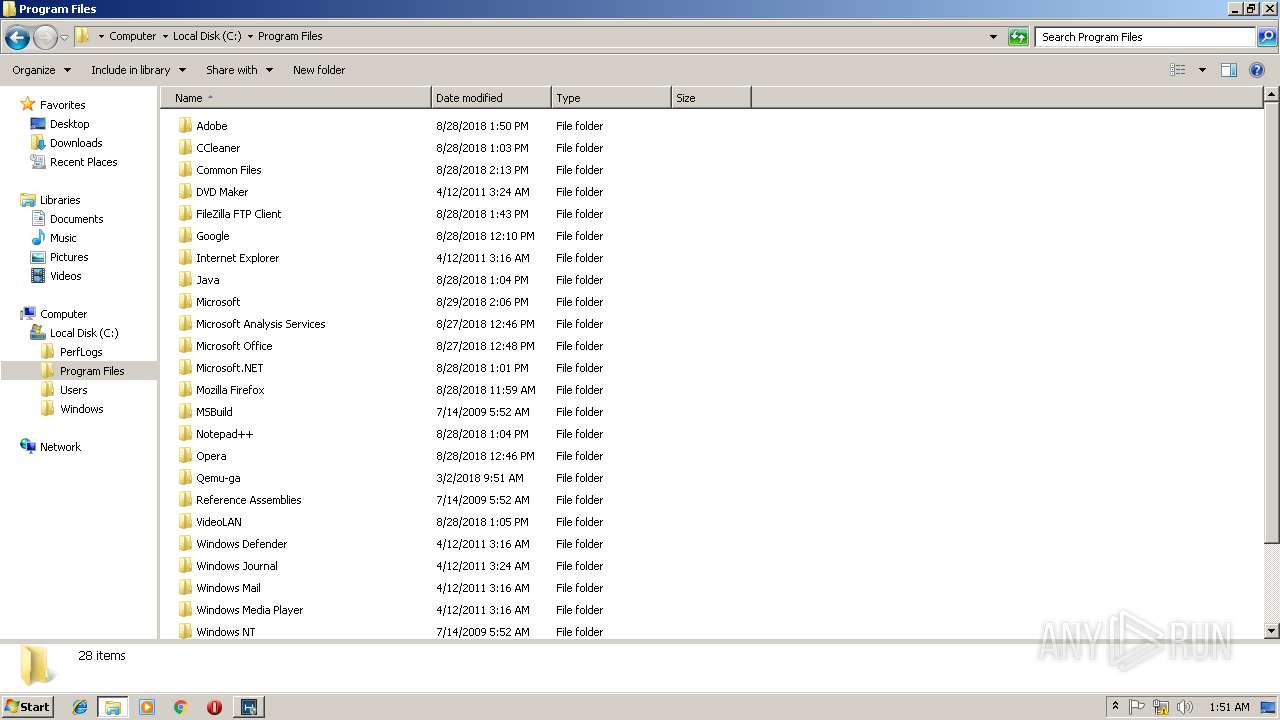Open Internet Explorer from the taskbar
Image resolution: width=1280 pixels, height=720 pixels.
point(80,707)
